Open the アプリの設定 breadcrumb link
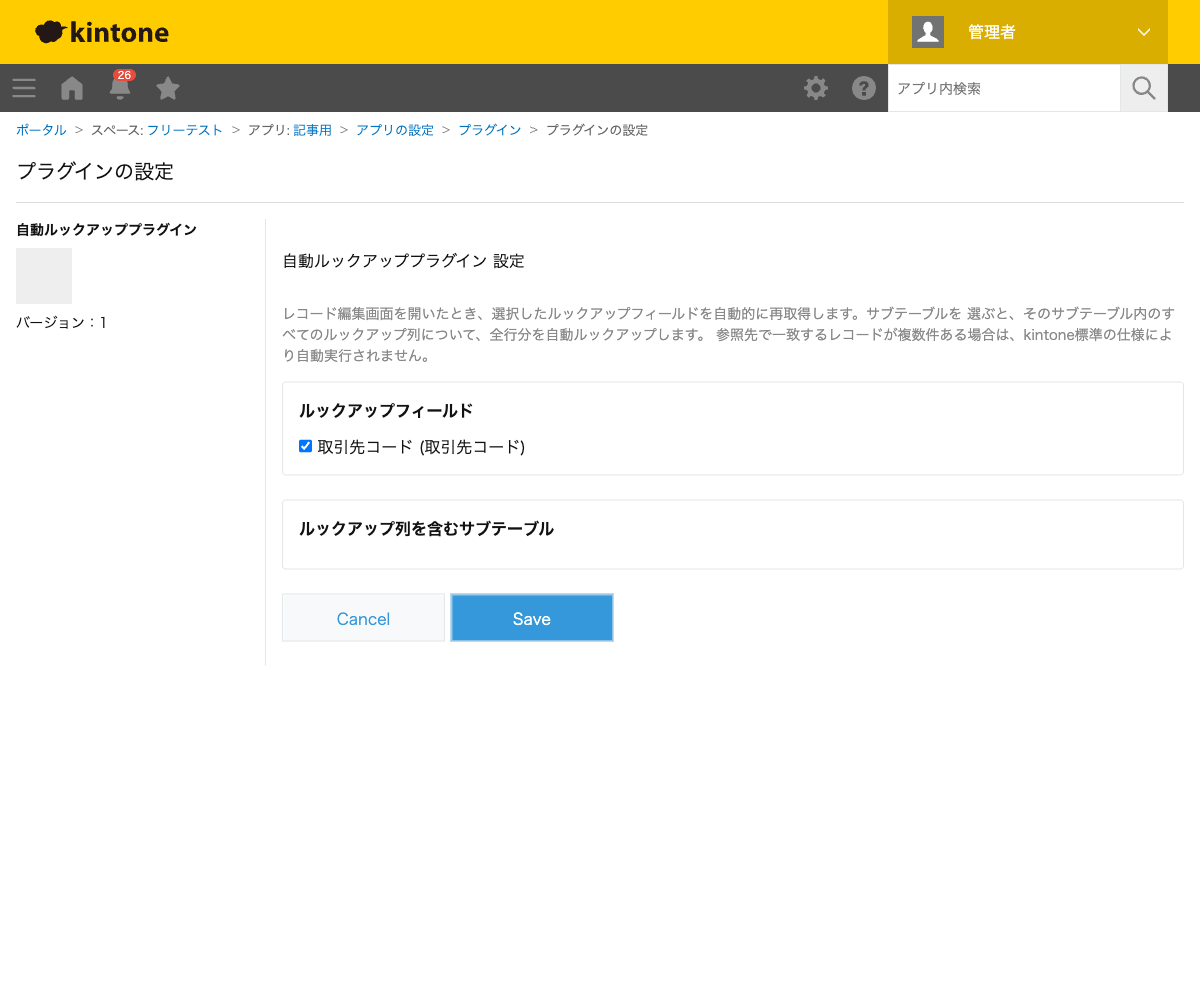Viewport: 1200px width, 1000px height. coord(395,130)
